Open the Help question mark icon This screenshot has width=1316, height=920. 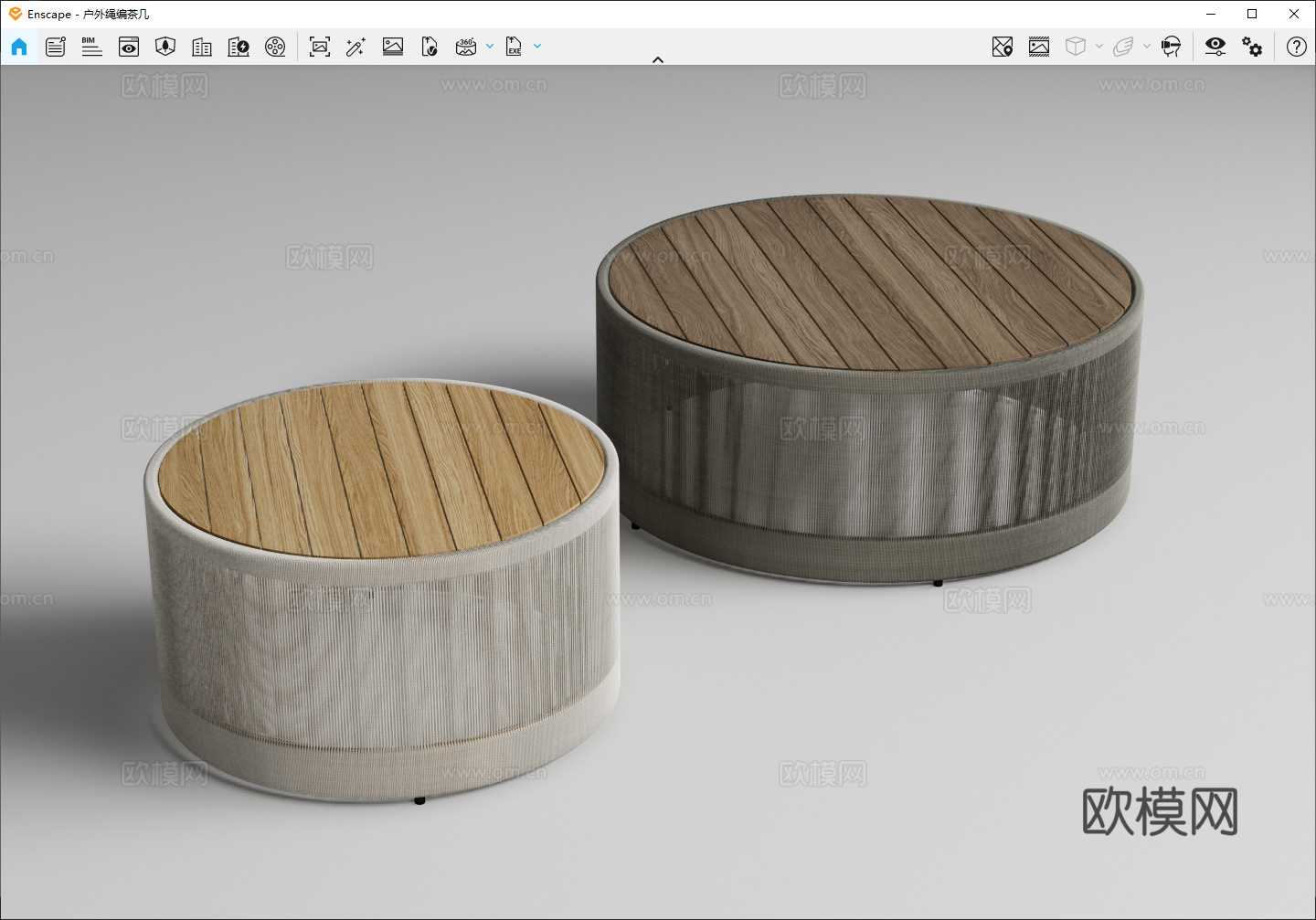(x=1297, y=47)
